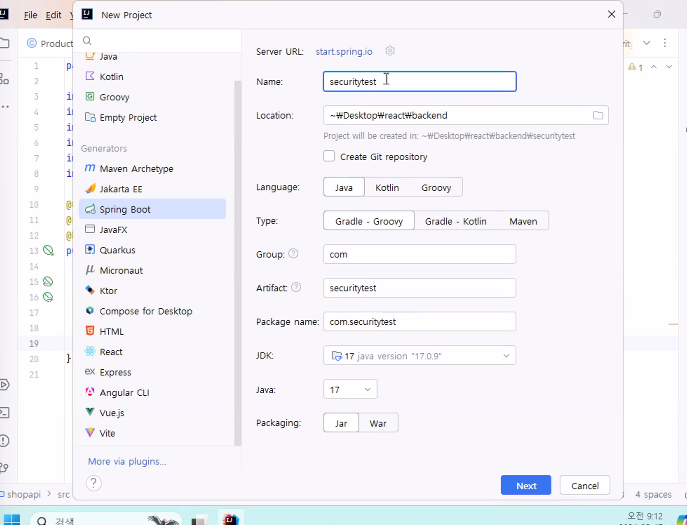
Task: Enable Create Git repository checkbox
Action: [x=329, y=156]
